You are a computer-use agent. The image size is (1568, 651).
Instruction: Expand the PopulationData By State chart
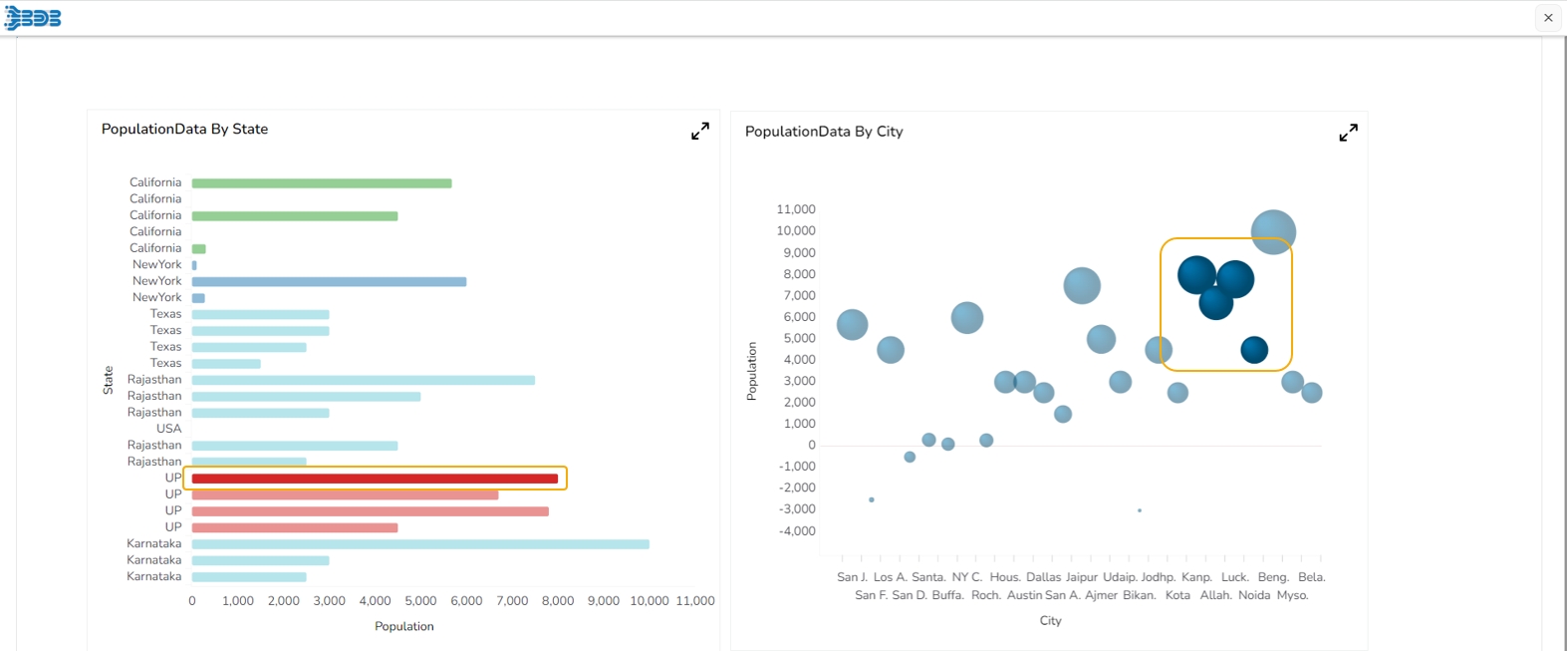coord(700,131)
